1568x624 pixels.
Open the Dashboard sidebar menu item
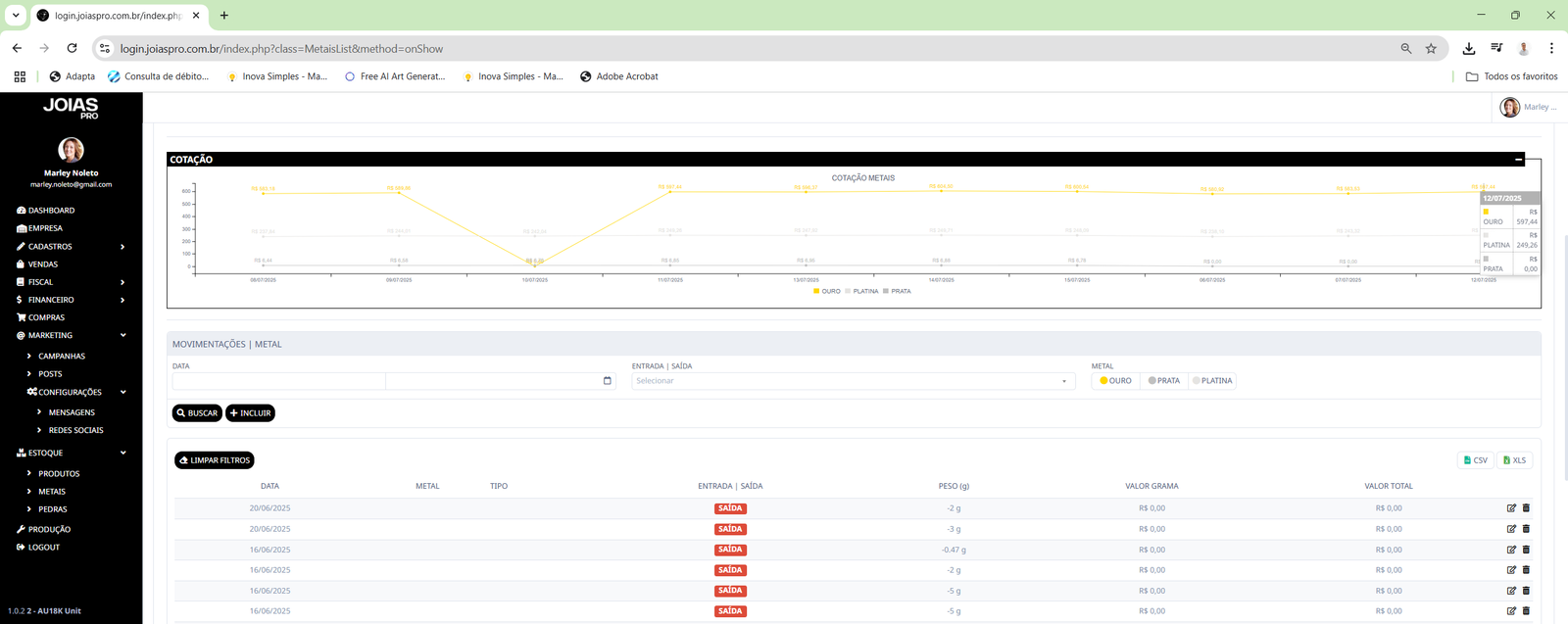(x=51, y=211)
